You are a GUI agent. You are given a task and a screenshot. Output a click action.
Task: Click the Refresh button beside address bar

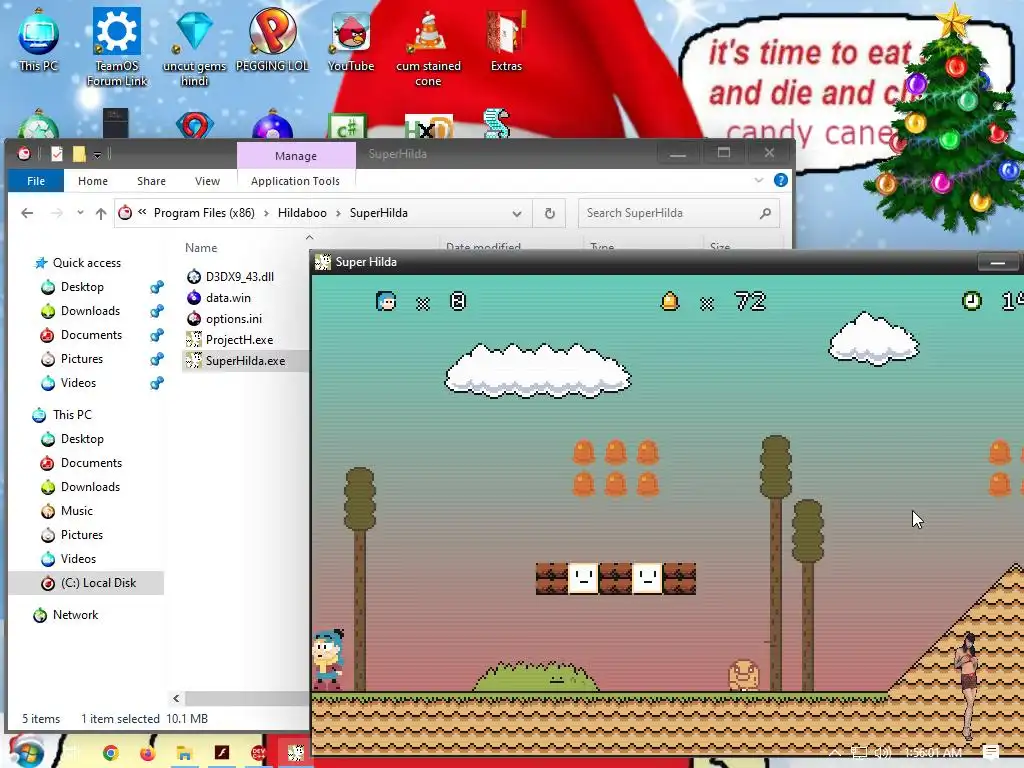(x=550, y=213)
